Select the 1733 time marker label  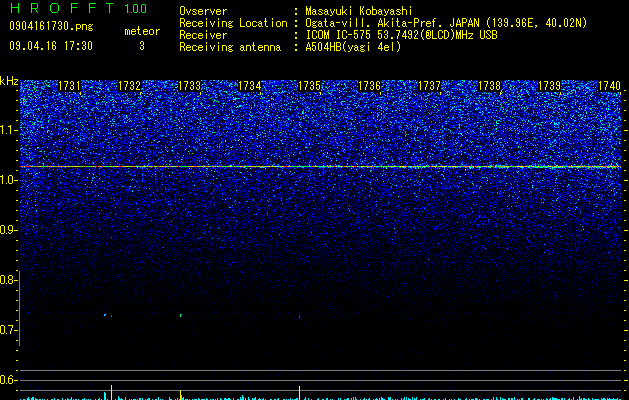click(x=189, y=86)
